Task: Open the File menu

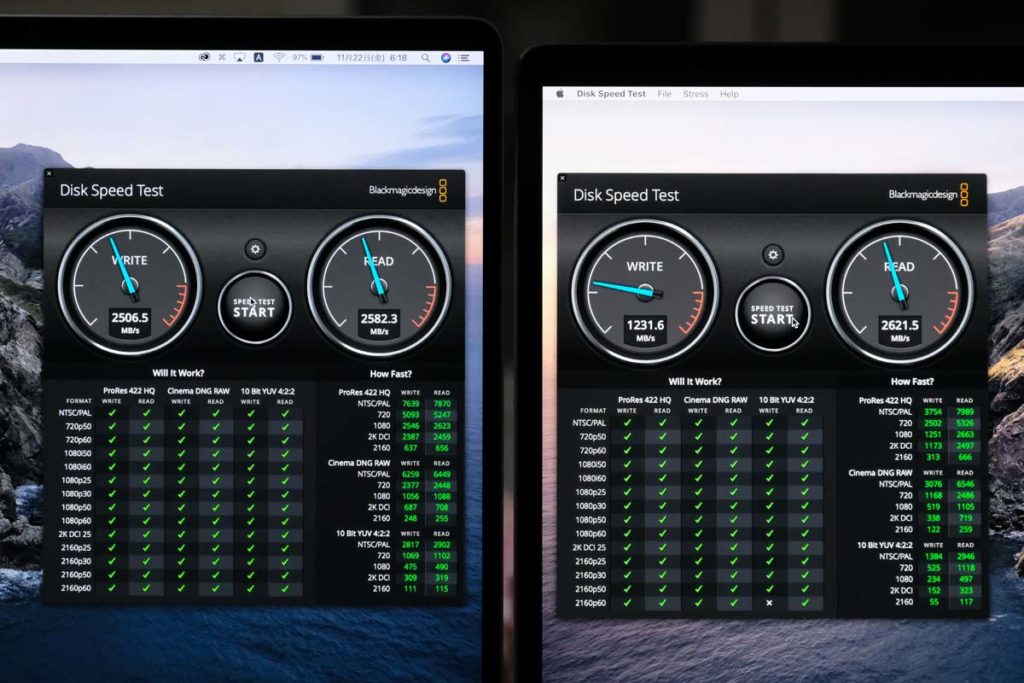Action: click(664, 94)
